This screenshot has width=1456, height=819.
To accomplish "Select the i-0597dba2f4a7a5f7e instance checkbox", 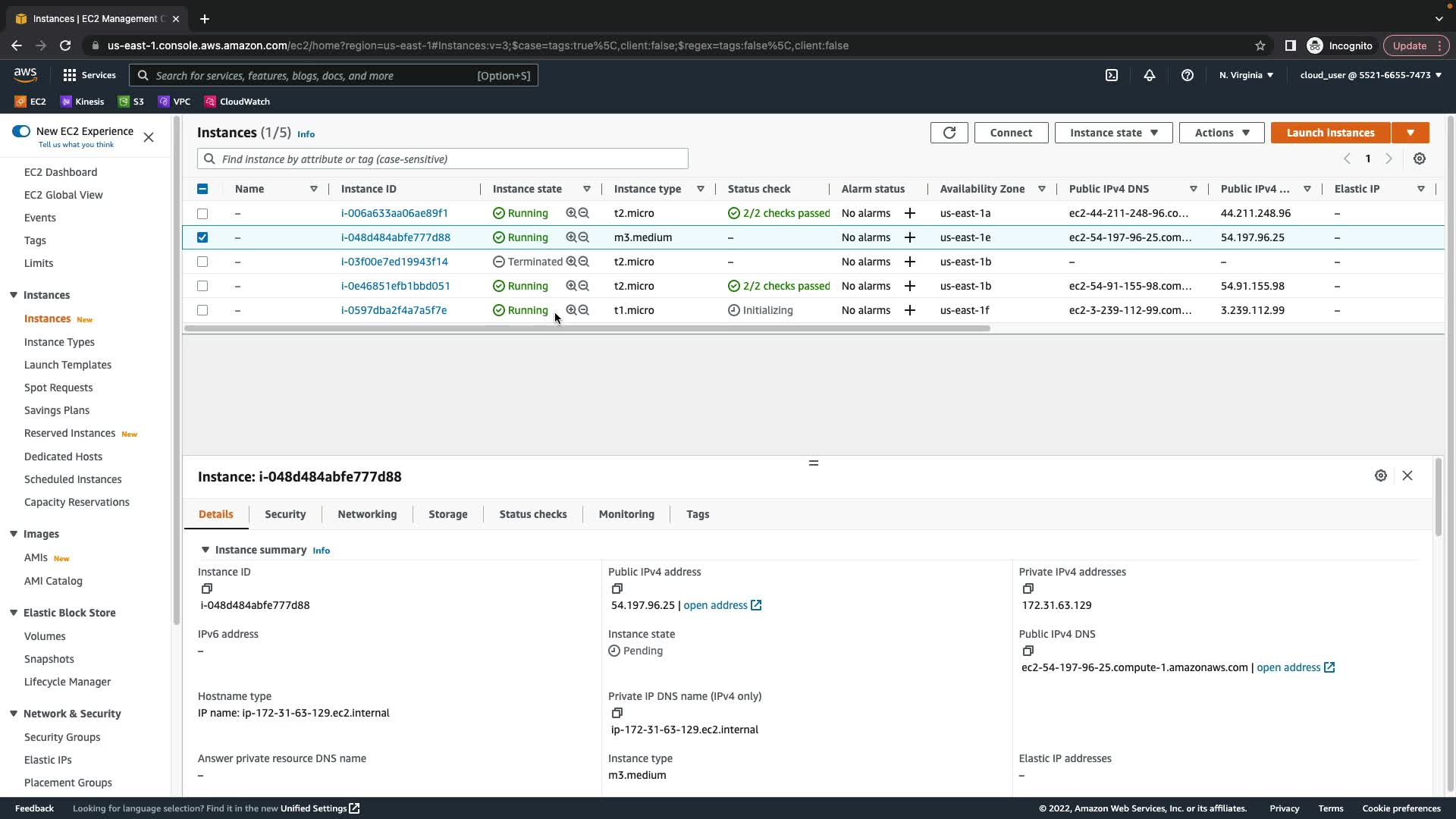I will click(x=202, y=310).
